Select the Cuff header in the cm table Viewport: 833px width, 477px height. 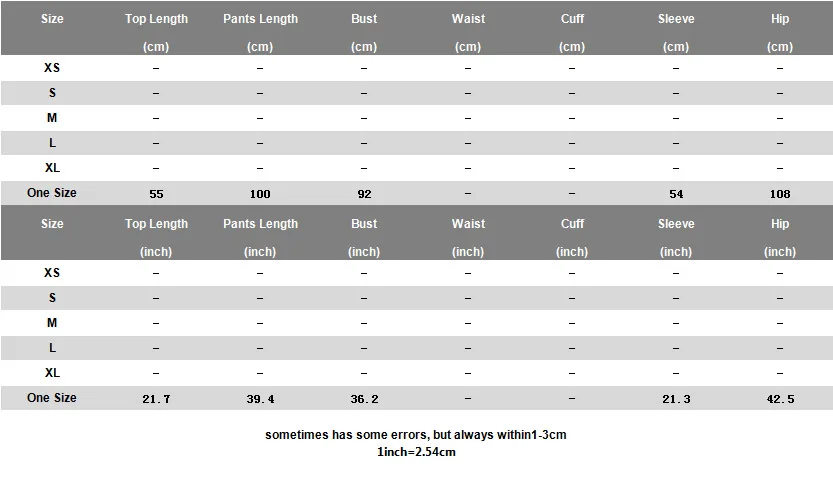(572, 19)
